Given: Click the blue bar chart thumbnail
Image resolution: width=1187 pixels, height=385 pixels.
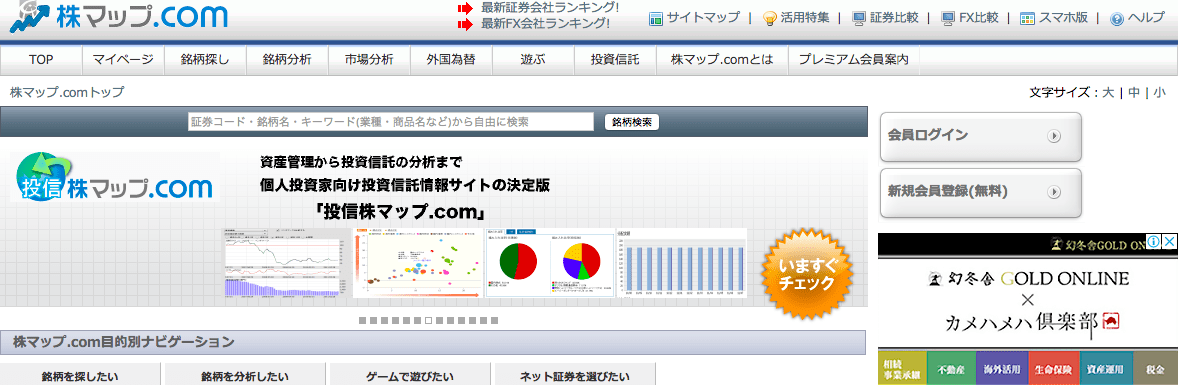Looking at the screenshot, I should 682,262.
